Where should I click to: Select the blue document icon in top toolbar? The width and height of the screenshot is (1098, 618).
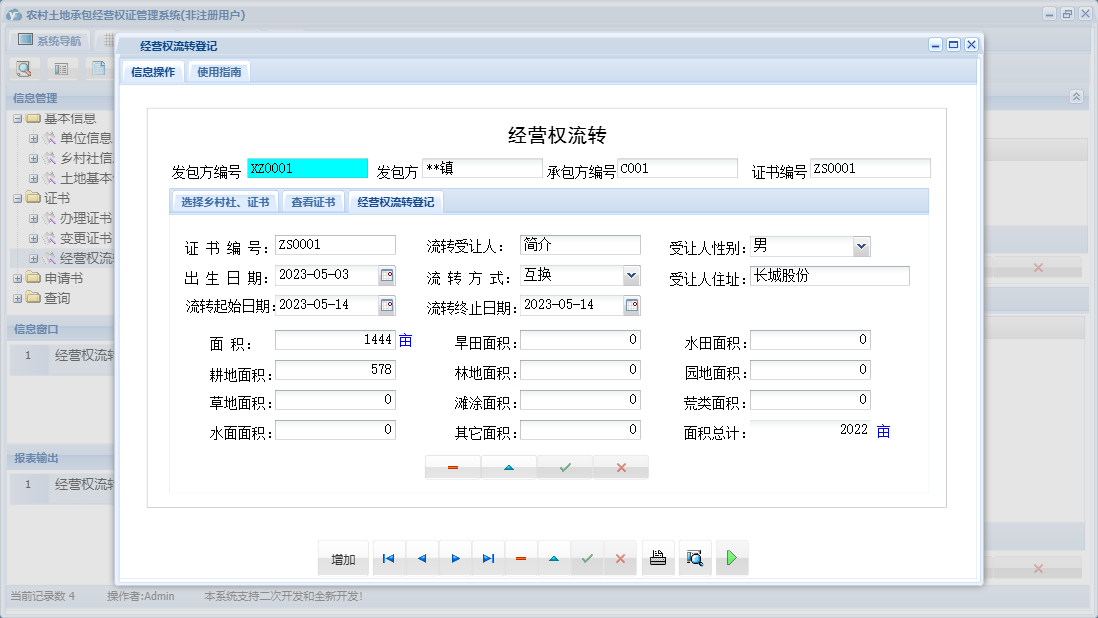pos(99,68)
